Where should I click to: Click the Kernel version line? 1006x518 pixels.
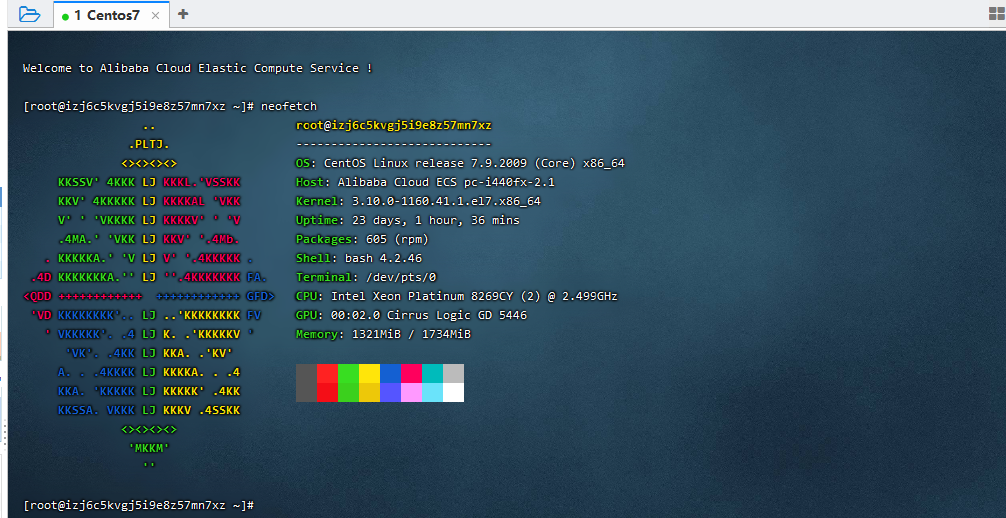[x=418, y=202]
